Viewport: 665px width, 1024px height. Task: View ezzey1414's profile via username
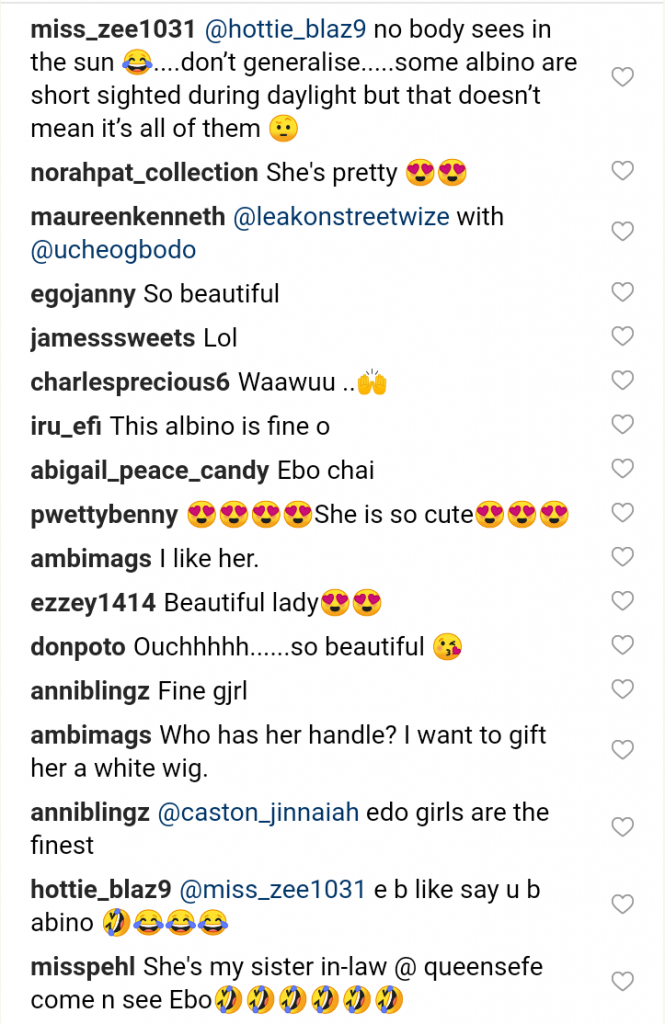[93, 603]
